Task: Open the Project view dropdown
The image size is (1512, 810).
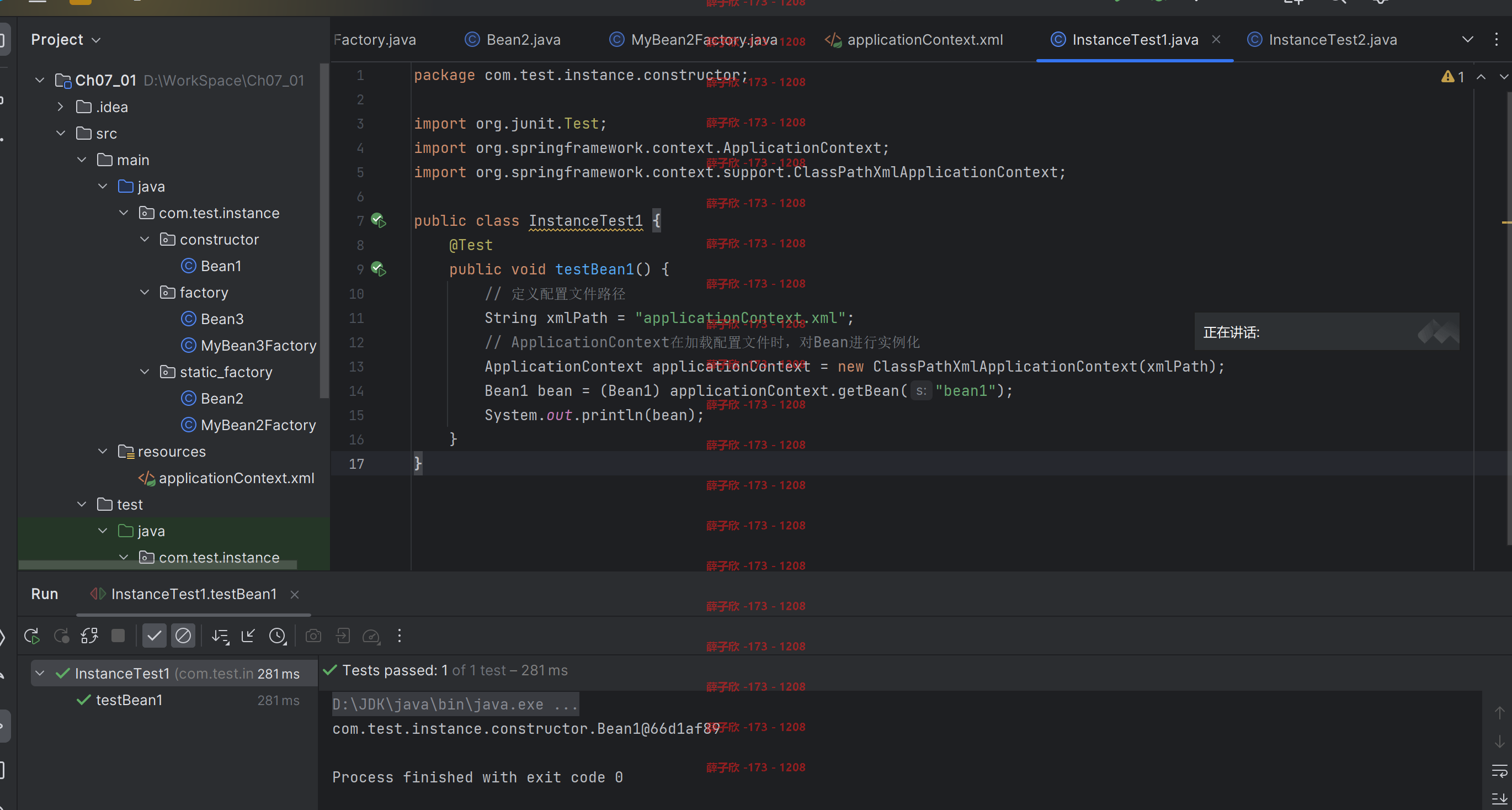Action: [66, 39]
